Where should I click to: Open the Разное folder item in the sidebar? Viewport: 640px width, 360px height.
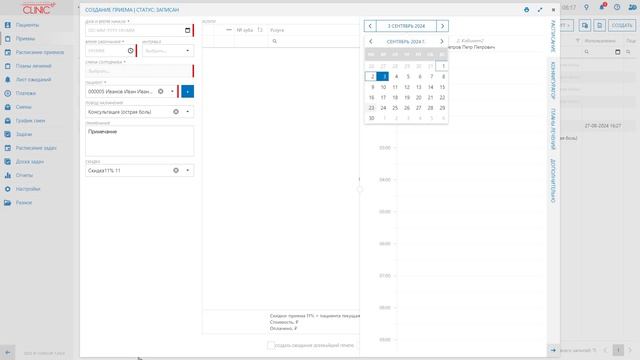[x=24, y=202]
